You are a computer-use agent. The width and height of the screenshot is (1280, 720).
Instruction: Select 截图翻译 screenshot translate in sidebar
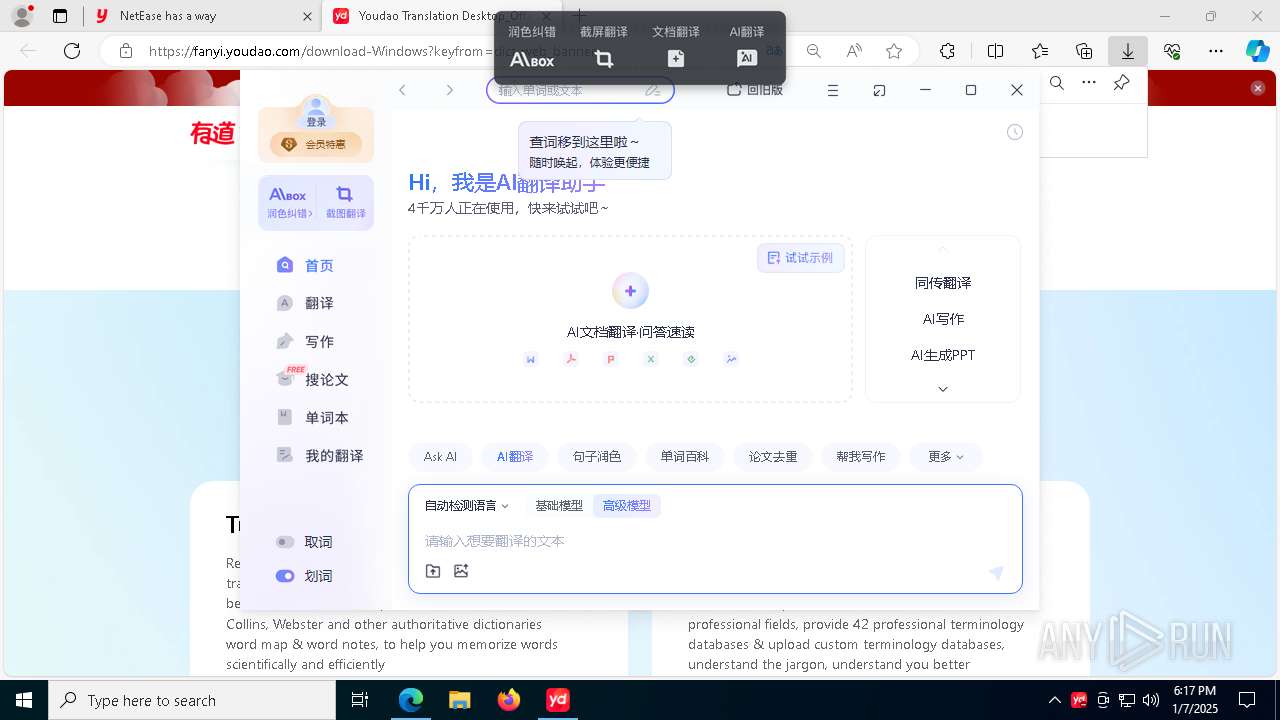[345, 203]
